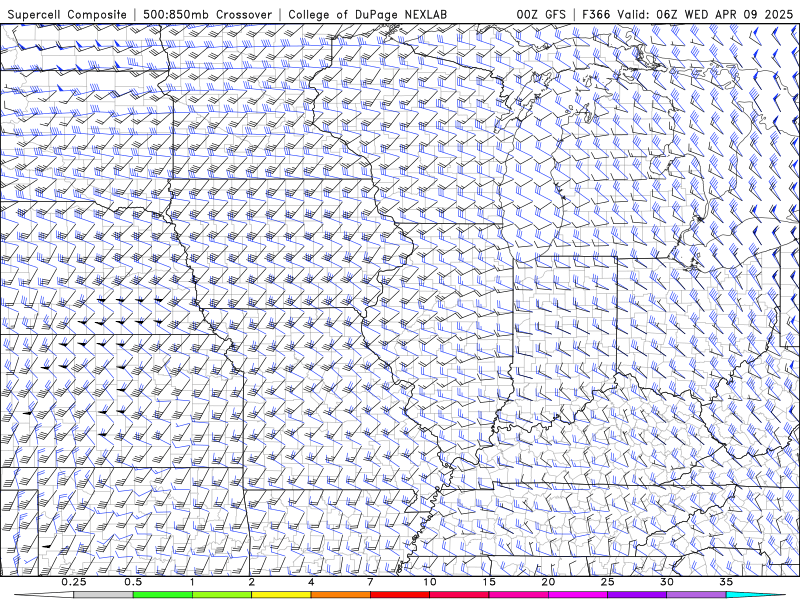The width and height of the screenshot is (800, 600).
Task: Click the "35" legend value
Action: pyautogui.click(x=726, y=582)
